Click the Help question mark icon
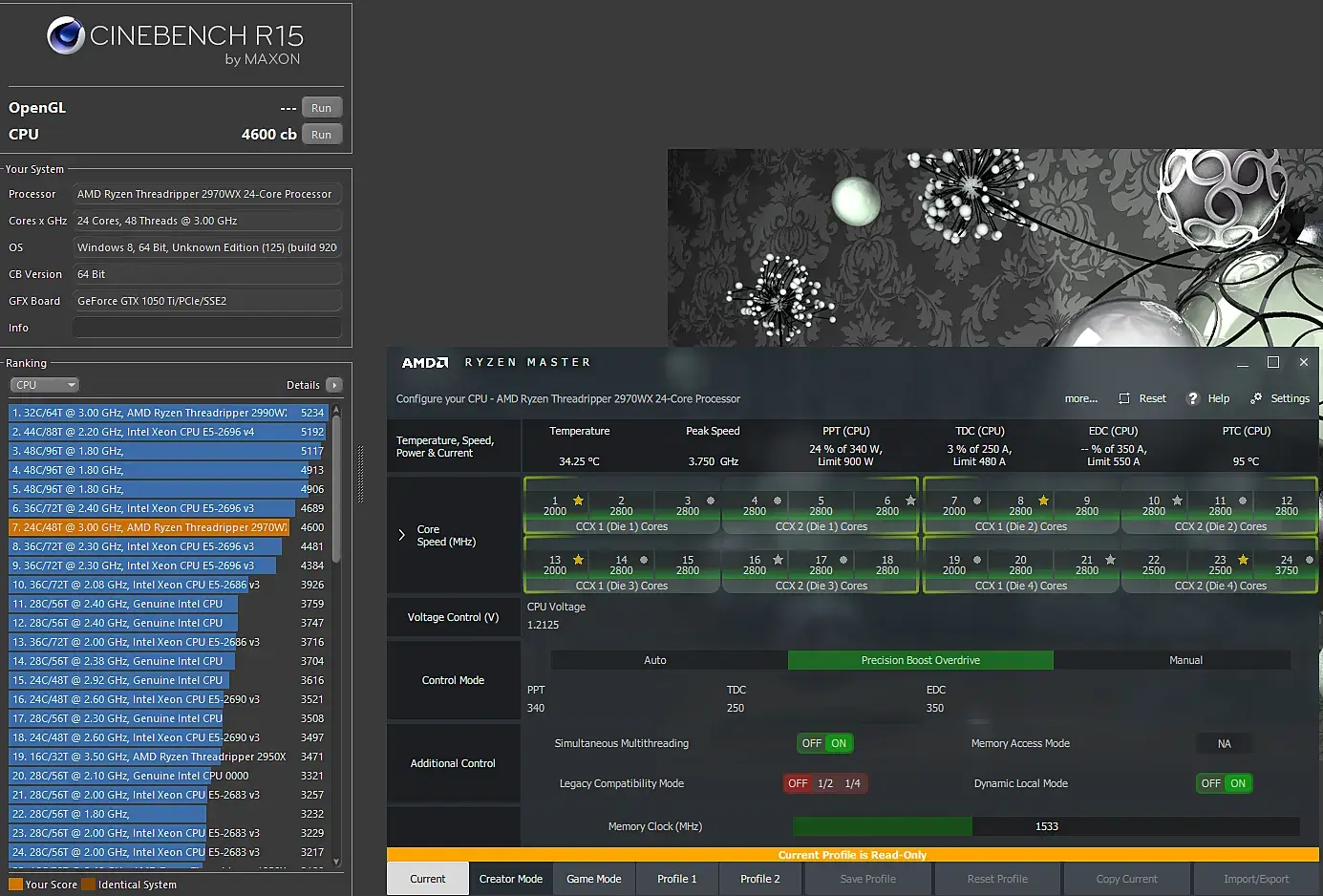 tap(1192, 398)
